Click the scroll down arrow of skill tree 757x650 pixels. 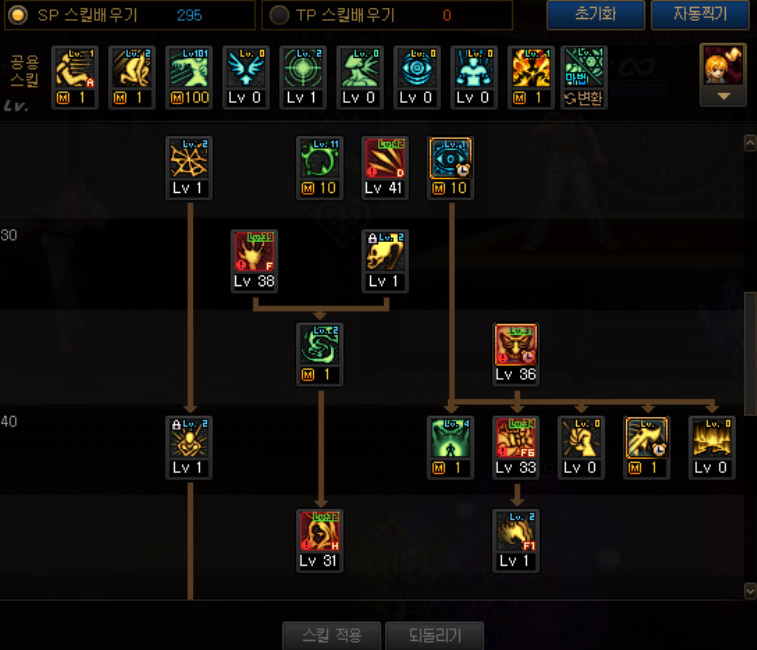coord(750,591)
